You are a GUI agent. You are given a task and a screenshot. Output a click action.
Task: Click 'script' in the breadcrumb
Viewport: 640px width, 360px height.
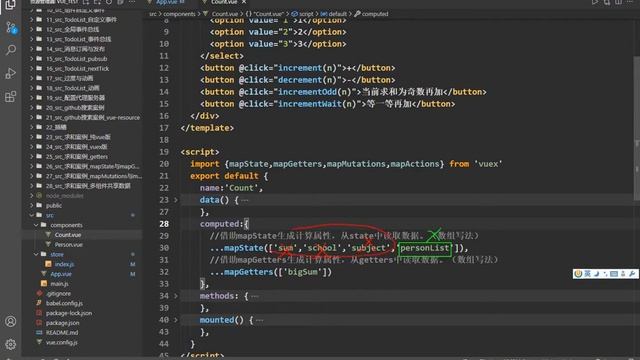point(306,14)
